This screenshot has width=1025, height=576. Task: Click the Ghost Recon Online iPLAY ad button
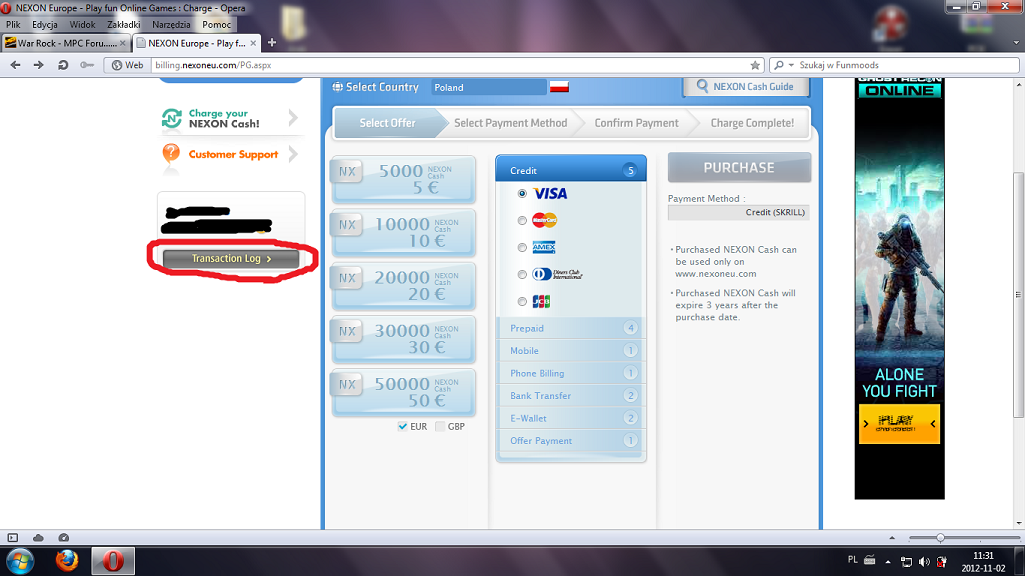point(899,424)
